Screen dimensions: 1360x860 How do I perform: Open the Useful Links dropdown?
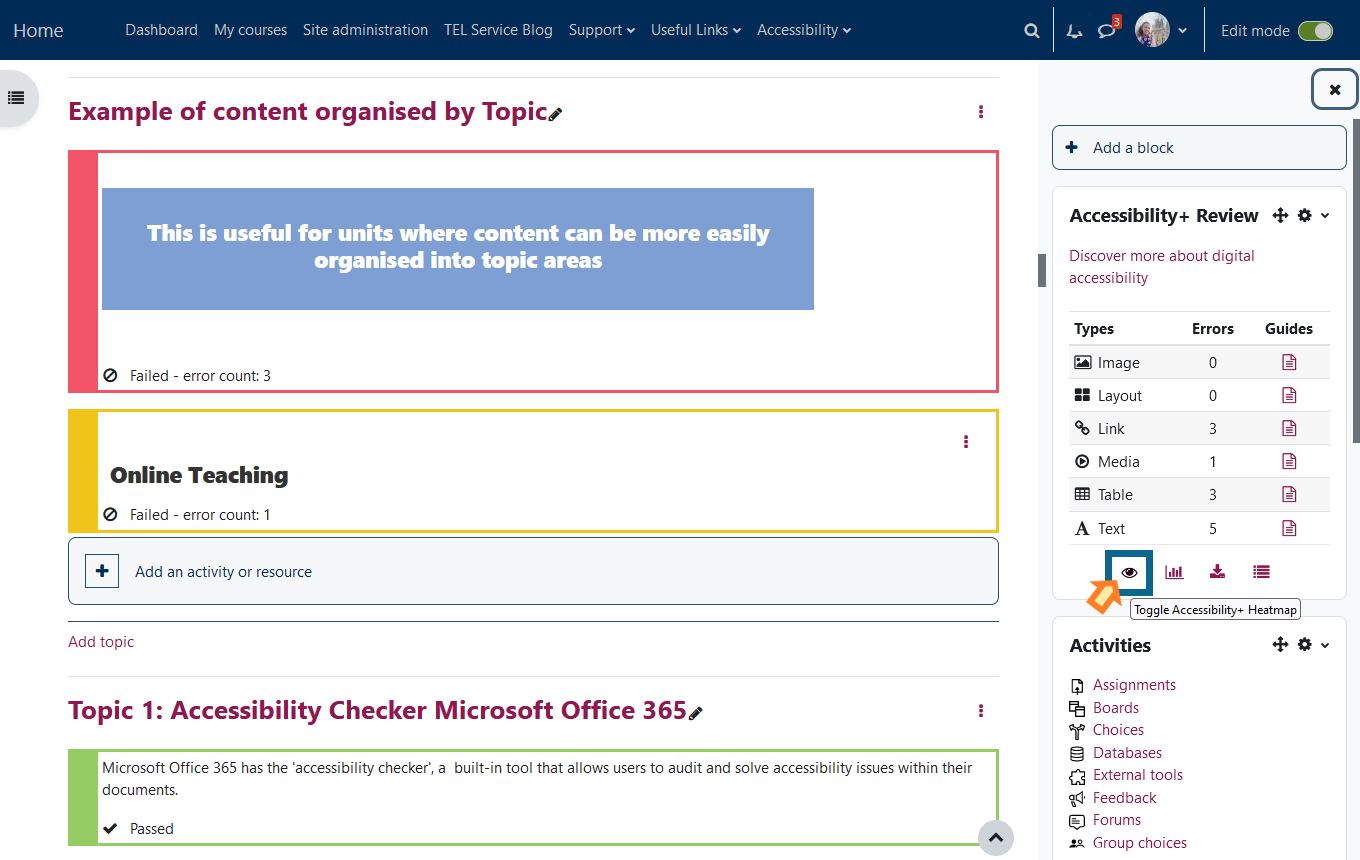(x=695, y=30)
